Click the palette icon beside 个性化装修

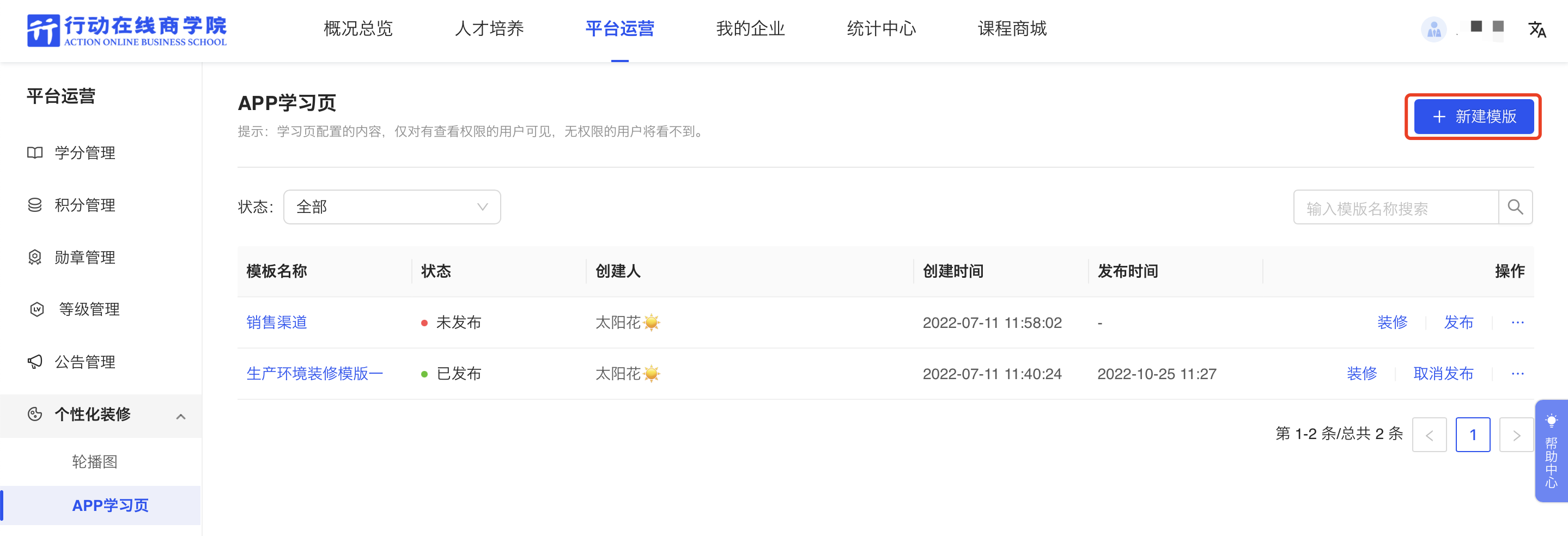pyautogui.click(x=35, y=415)
